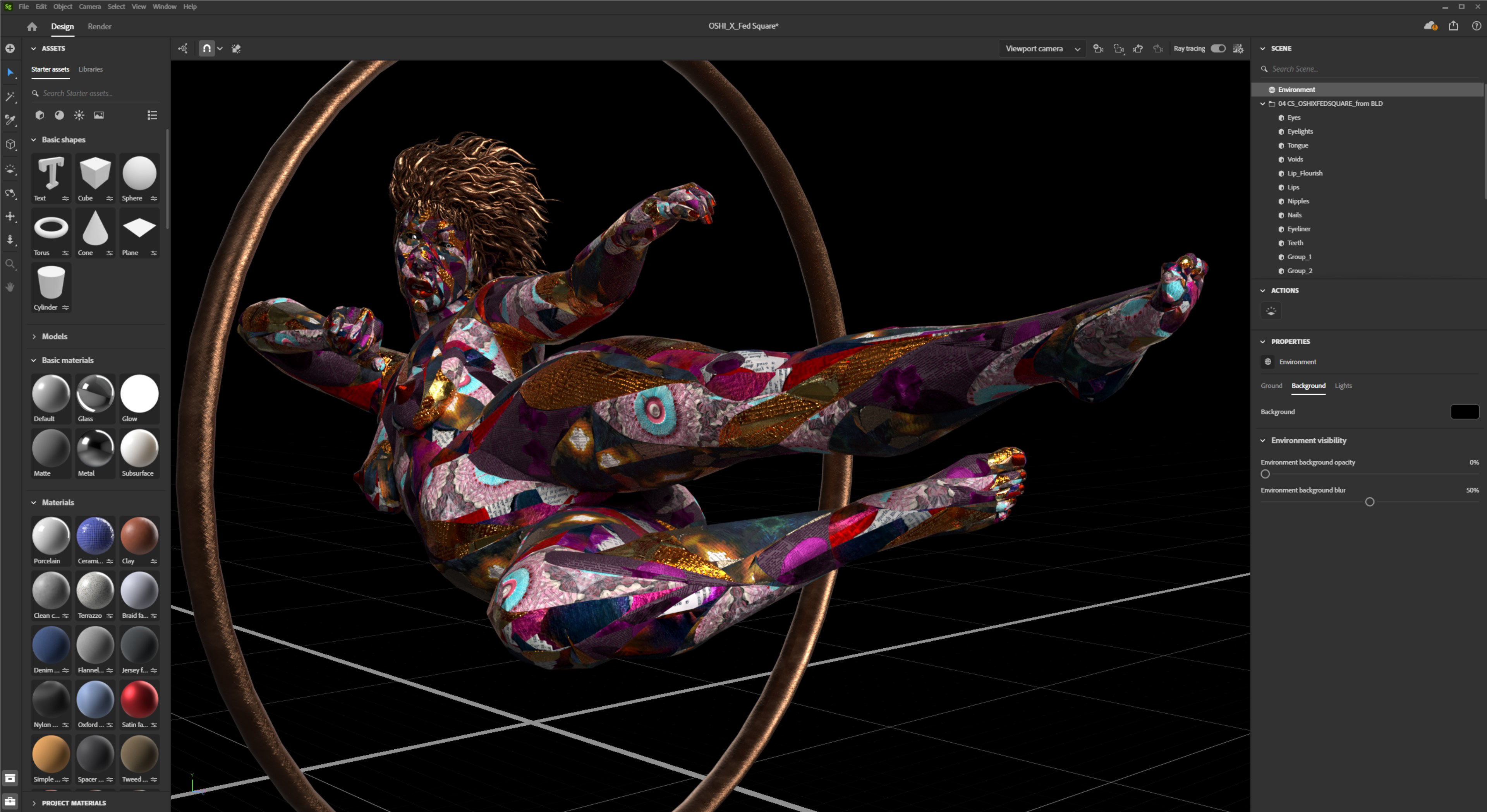Collapse the PROPERTIES panel
Image resolution: width=1487 pixels, height=812 pixels.
[x=1262, y=342]
